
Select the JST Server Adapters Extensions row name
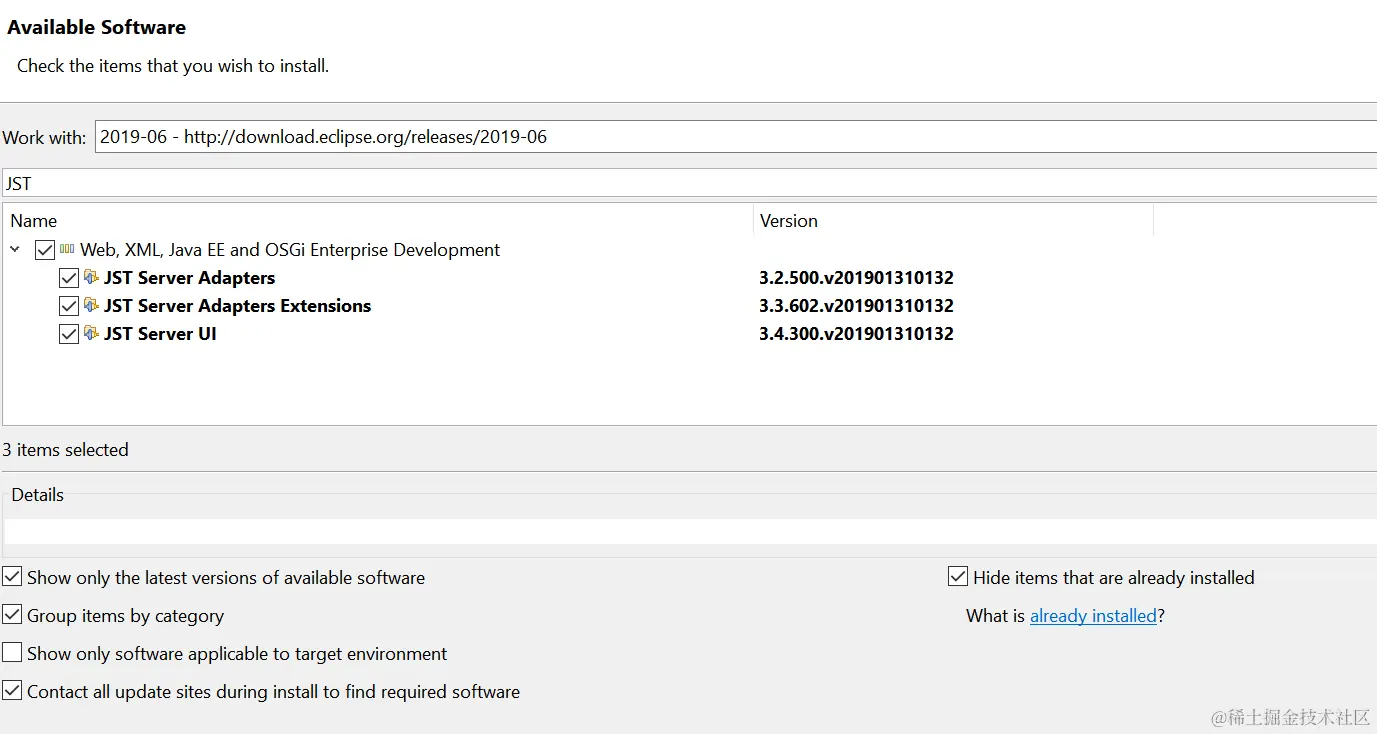(x=237, y=306)
